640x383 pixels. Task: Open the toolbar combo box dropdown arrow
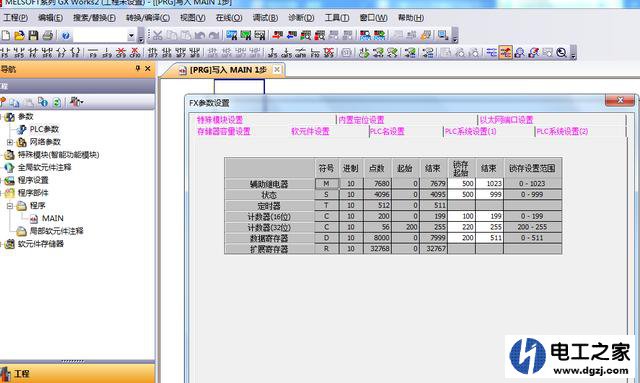(x=131, y=36)
